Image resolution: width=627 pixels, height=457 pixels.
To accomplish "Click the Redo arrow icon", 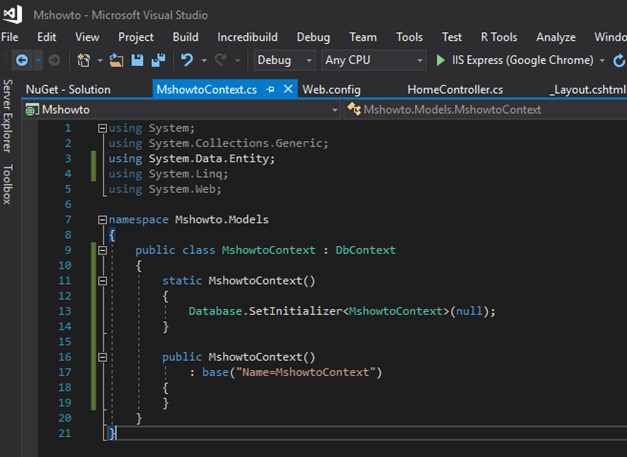I will (221, 60).
